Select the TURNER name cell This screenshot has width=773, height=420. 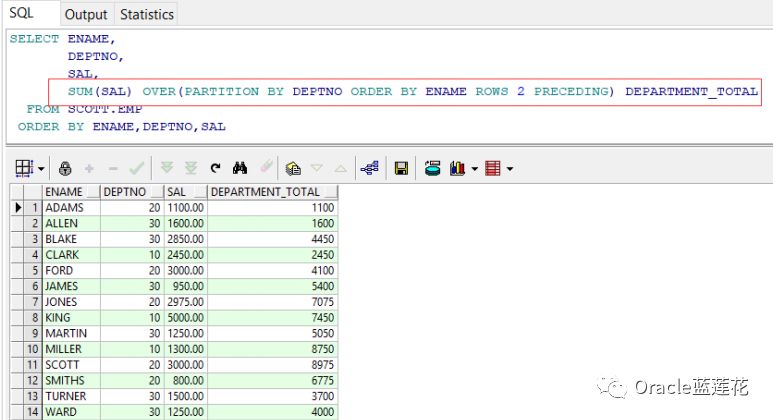(71, 396)
